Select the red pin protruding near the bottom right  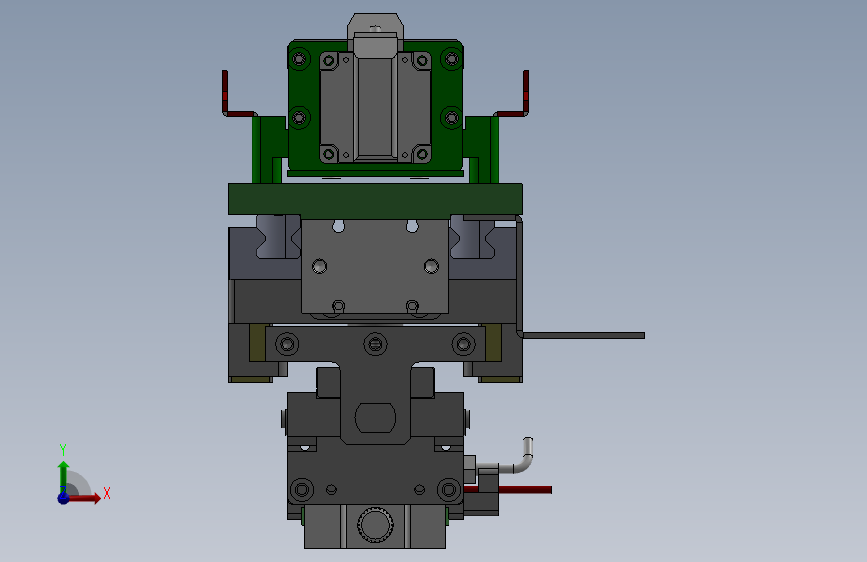pos(525,490)
